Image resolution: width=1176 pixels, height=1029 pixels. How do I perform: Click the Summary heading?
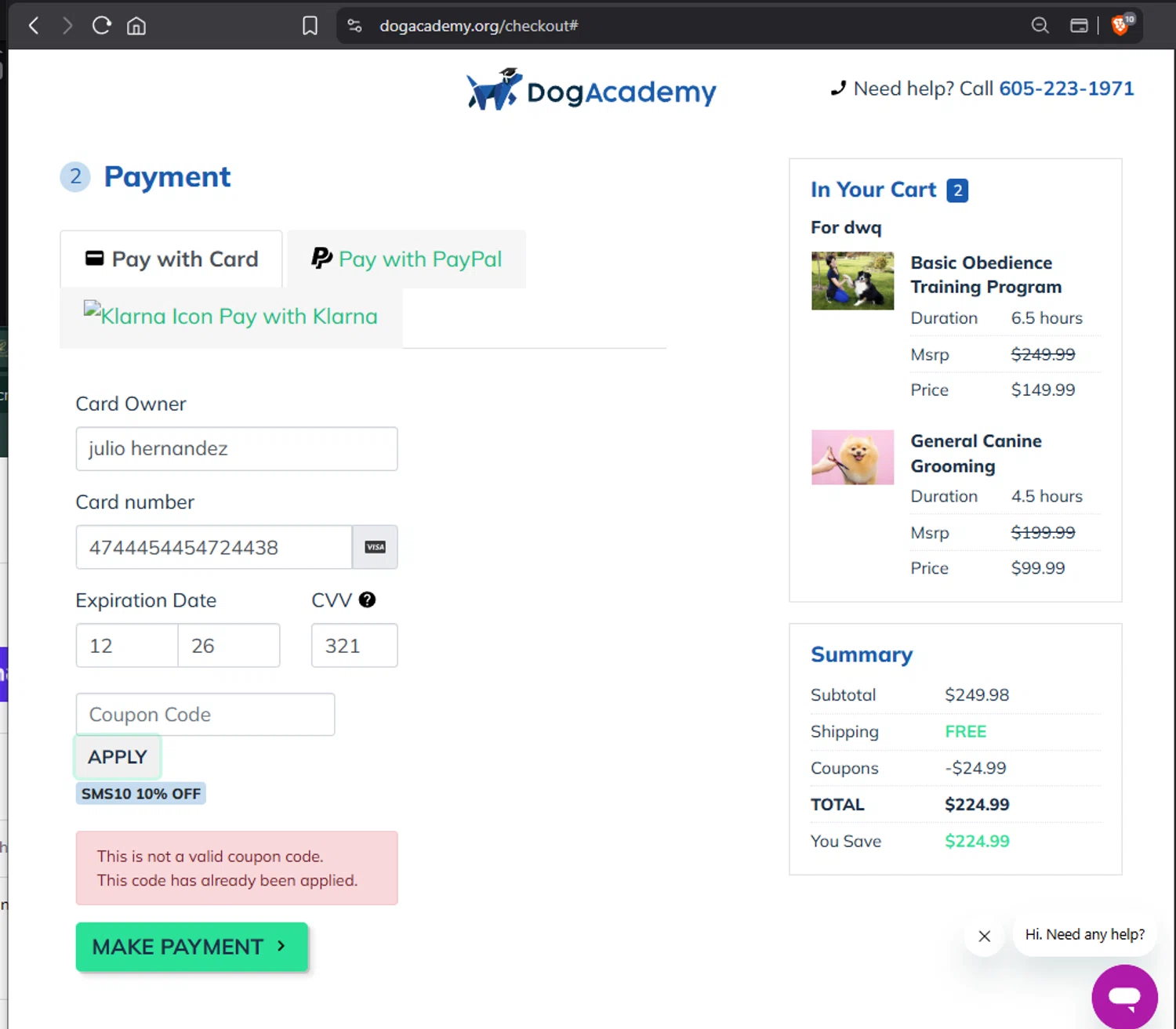click(862, 654)
